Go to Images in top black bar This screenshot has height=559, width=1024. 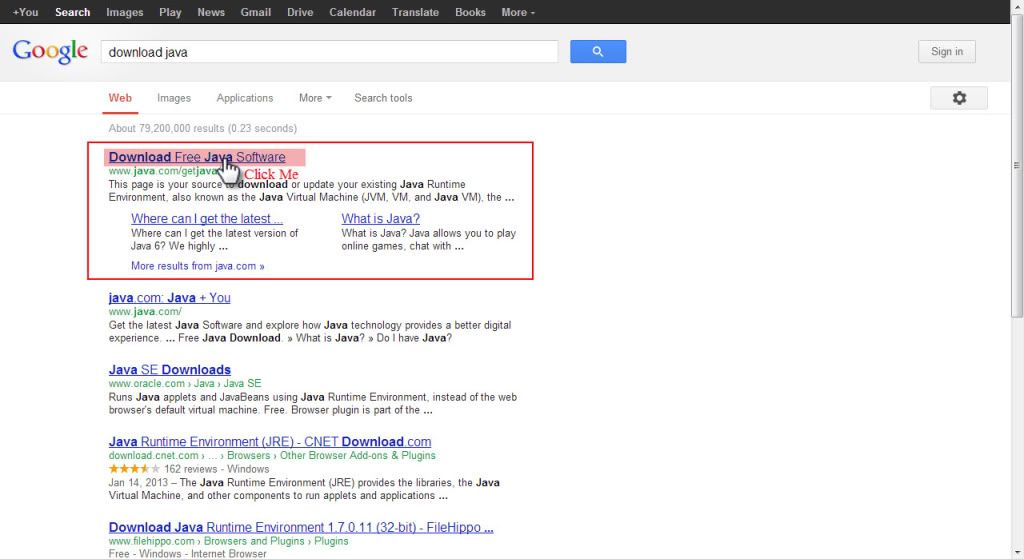click(125, 12)
